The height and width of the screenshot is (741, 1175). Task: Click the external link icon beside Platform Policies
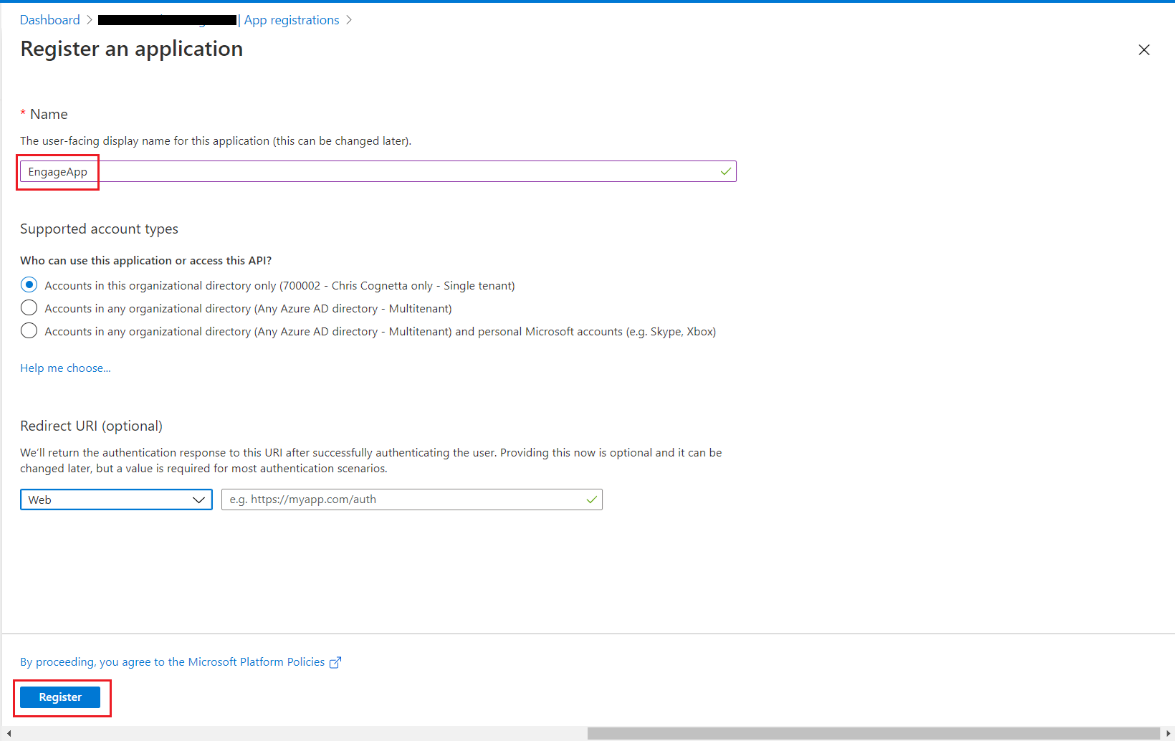pos(336,662)
